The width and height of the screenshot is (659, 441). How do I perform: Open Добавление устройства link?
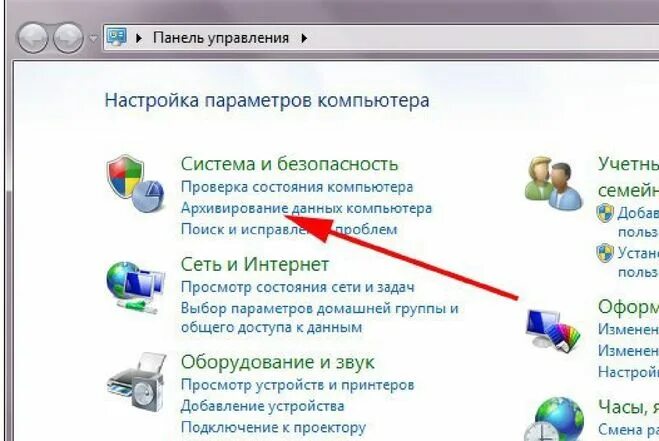[x=262, y=406]
